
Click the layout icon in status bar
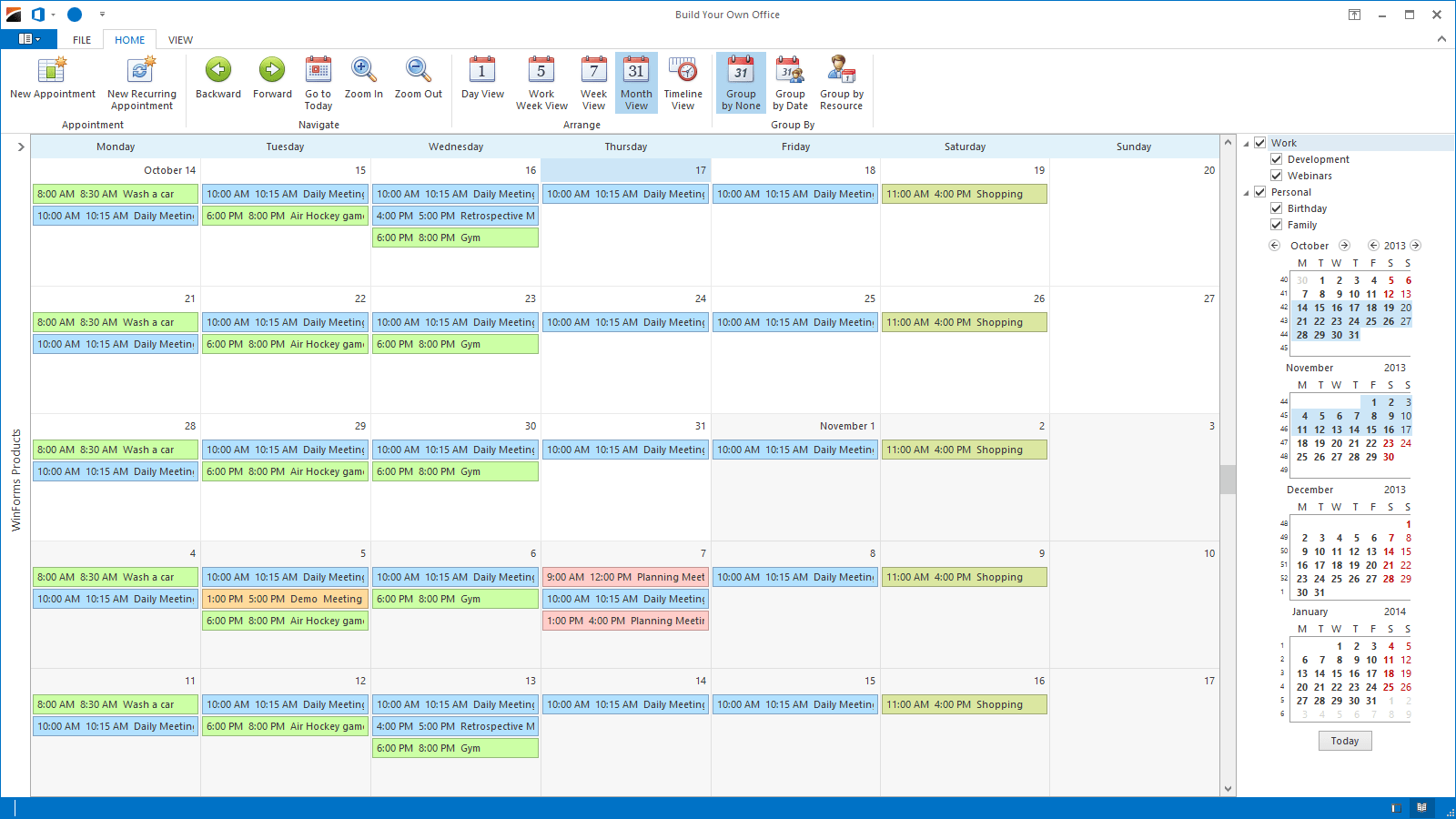pyautogui.click(x=1397, y=807)
